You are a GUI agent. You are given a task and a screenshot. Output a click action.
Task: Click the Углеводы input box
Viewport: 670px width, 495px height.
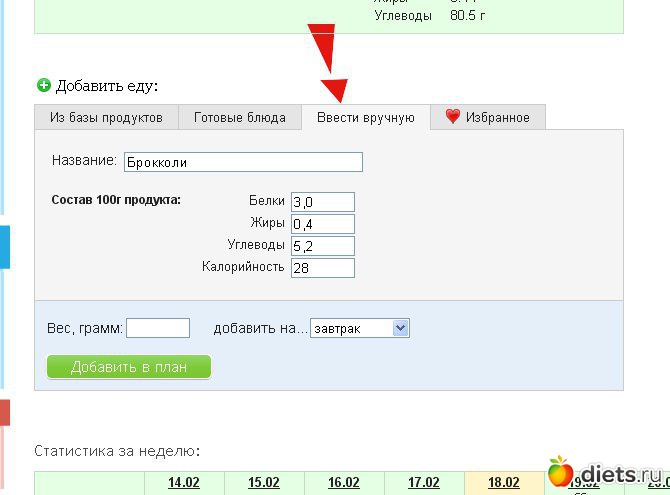click(x=322, y=246)
